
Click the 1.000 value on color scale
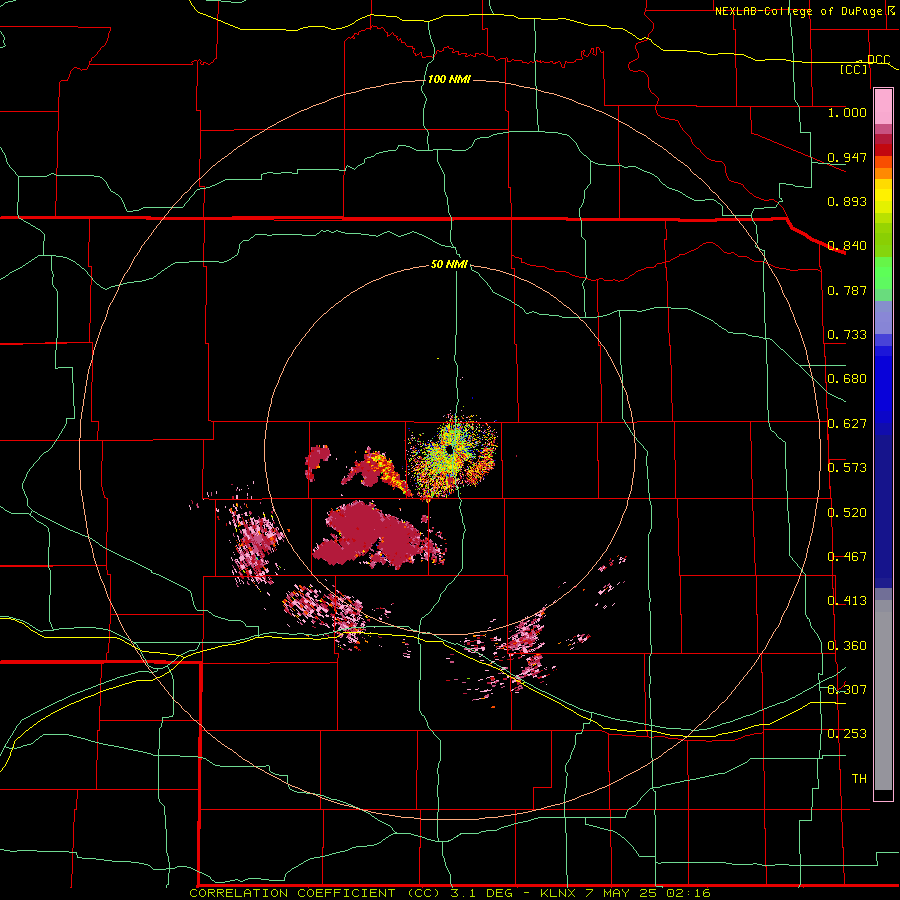[x=847, y=112]
